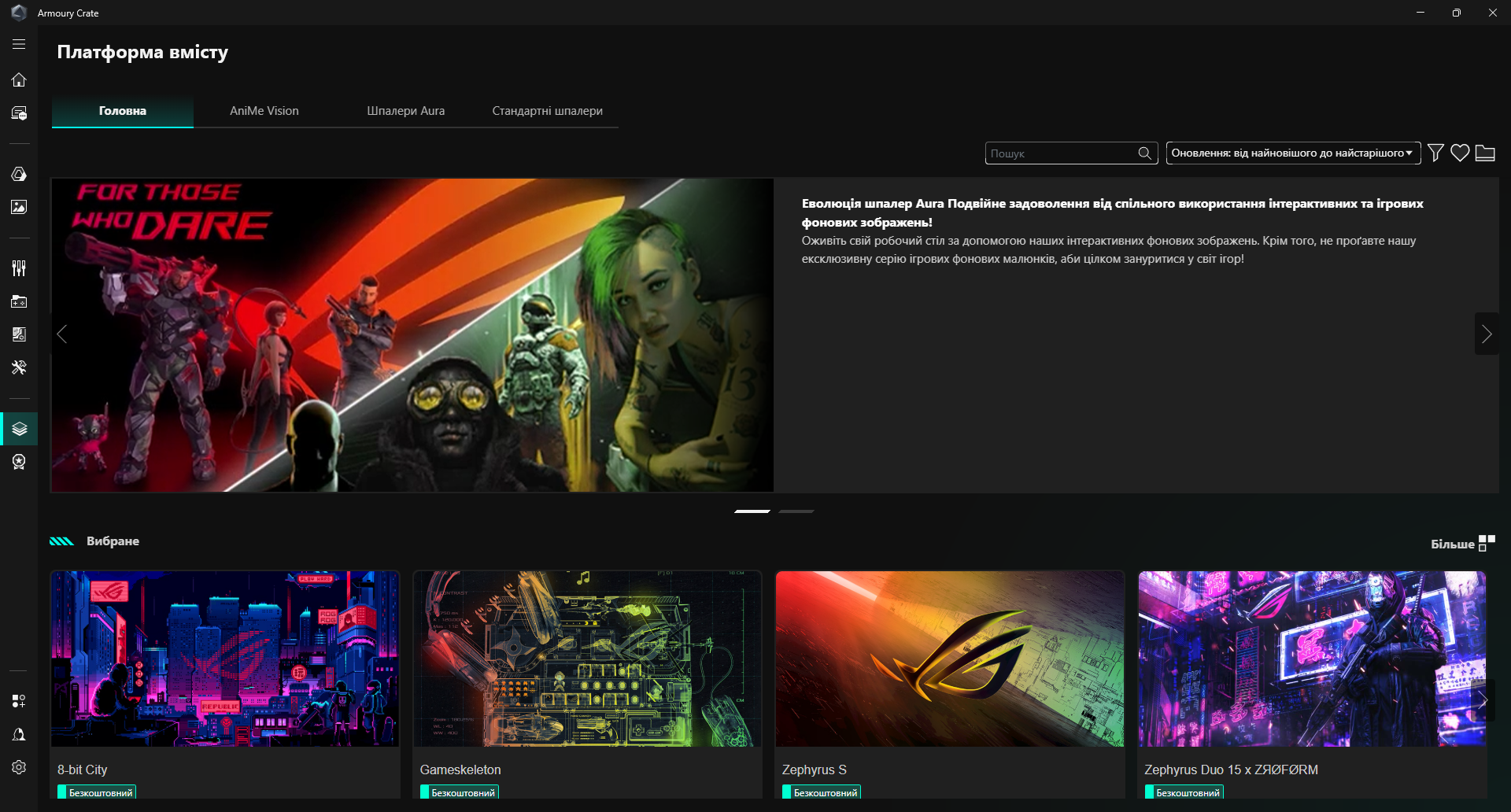Select the stacked-layers Content Platform sidebar icon
Image resolution: width=1511 pixels, height=812 pixels.
tap(19, 429)
